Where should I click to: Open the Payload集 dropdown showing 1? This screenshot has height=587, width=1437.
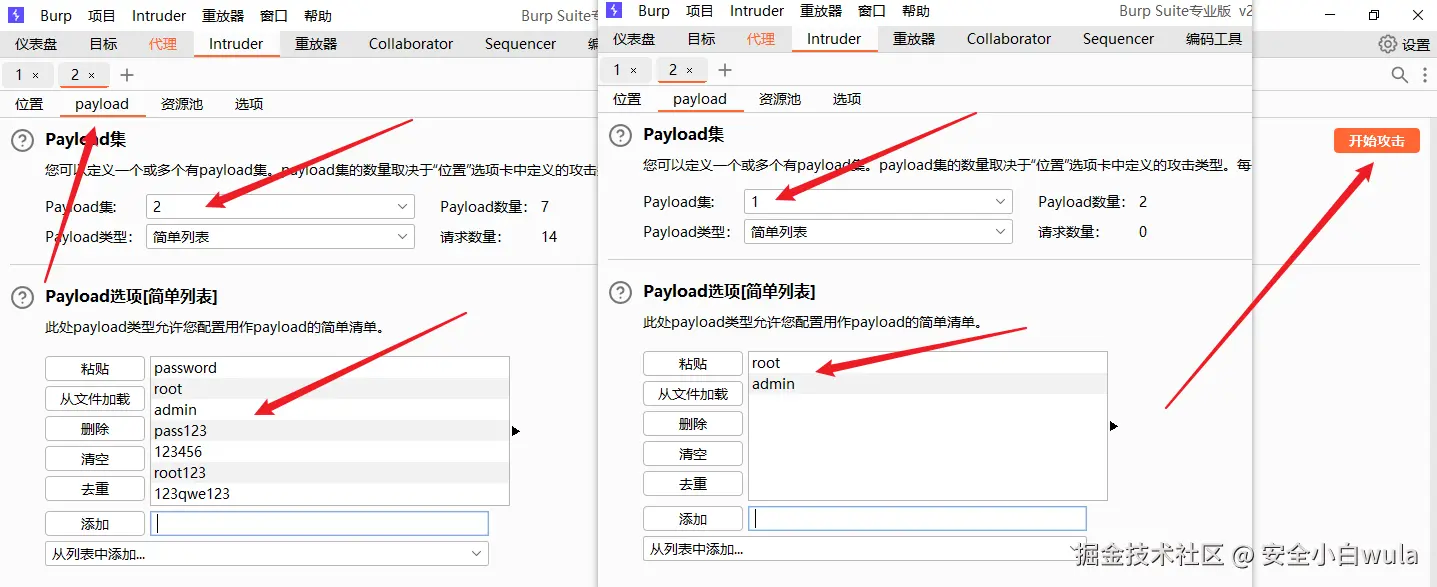(878, 202)
